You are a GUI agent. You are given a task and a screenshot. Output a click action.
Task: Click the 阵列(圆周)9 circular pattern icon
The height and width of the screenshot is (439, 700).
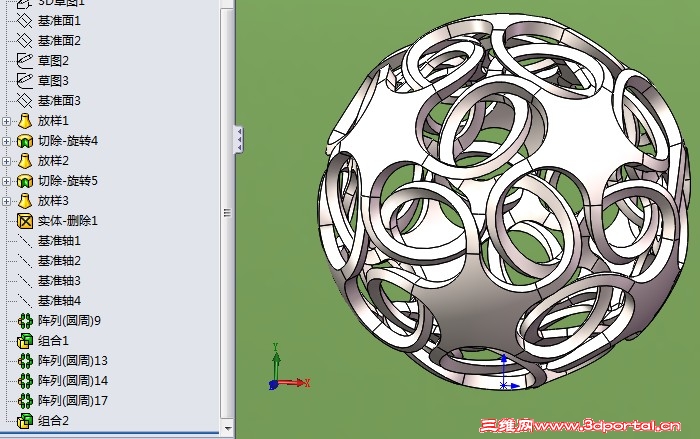[x=25, y=321]
